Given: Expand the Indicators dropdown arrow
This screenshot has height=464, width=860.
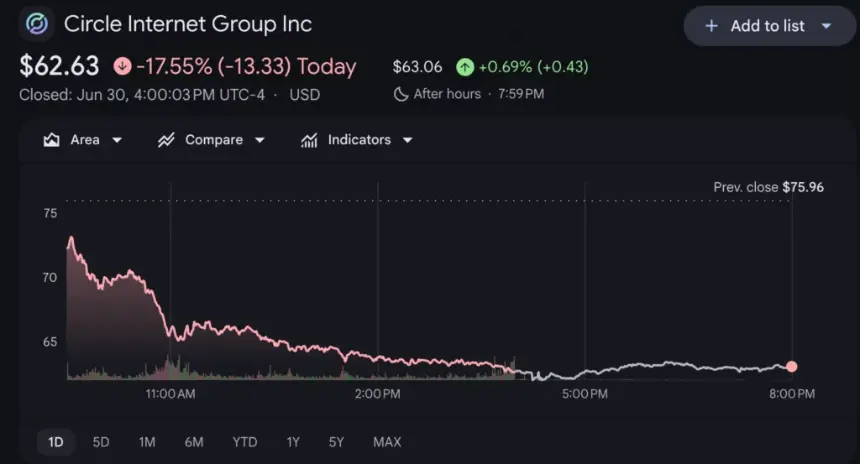Looking at the screenshot, I should (408, 140).
